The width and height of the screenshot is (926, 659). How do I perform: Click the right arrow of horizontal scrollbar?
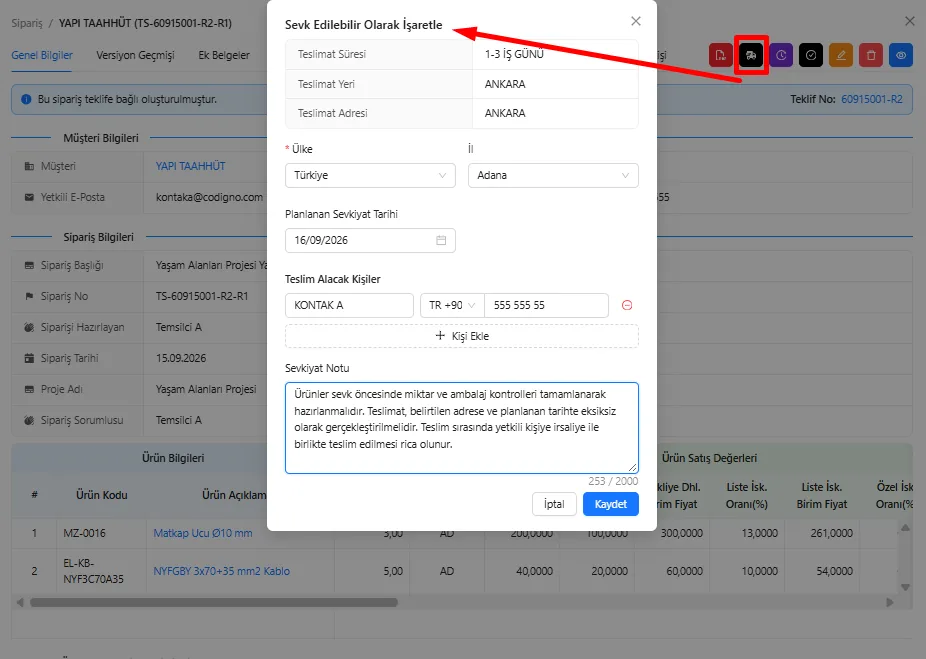coord(890,602)
